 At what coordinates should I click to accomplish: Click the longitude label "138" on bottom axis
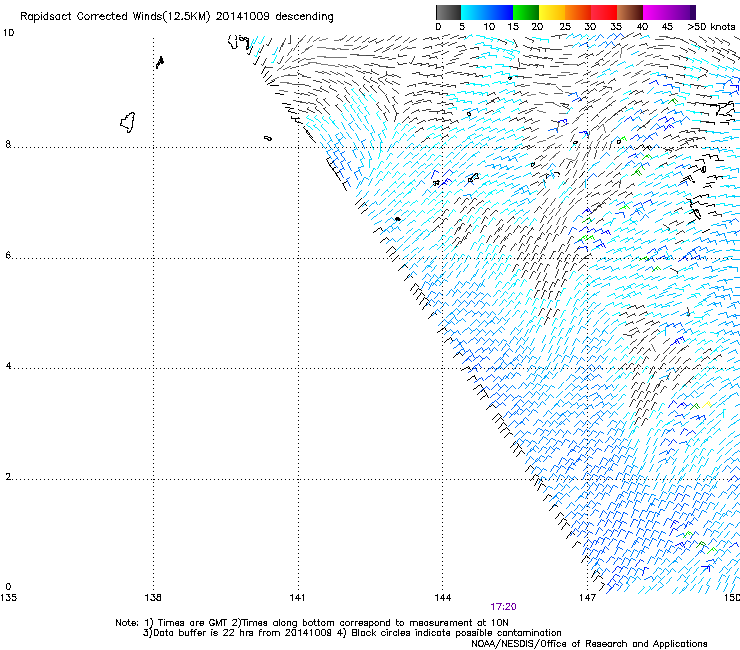(153, 598)
